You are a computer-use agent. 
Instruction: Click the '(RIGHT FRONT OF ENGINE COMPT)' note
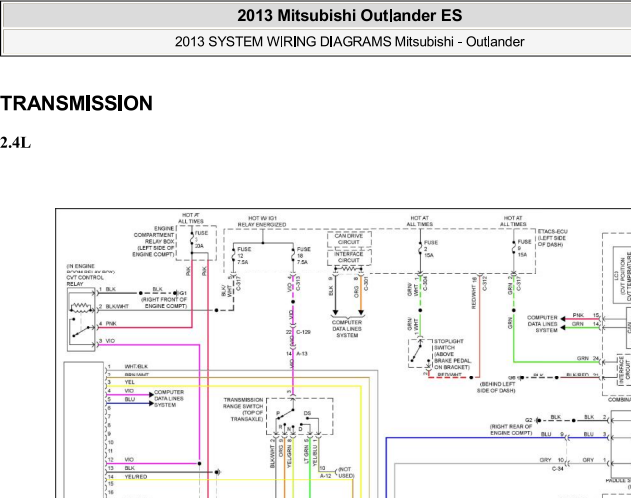(x=164, y=303)
